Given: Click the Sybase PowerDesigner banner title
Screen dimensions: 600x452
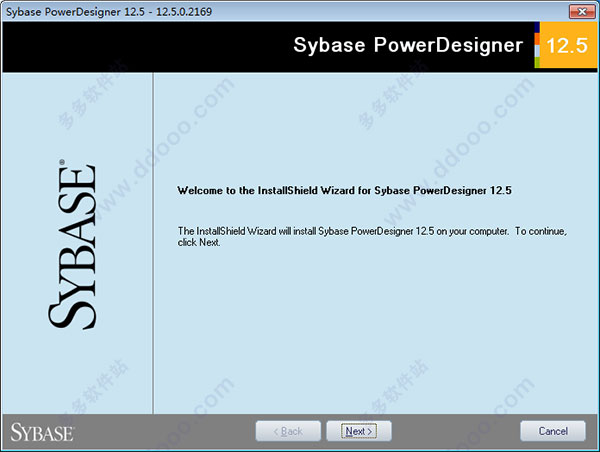Looking at the screenshot, I should point(408,45).
